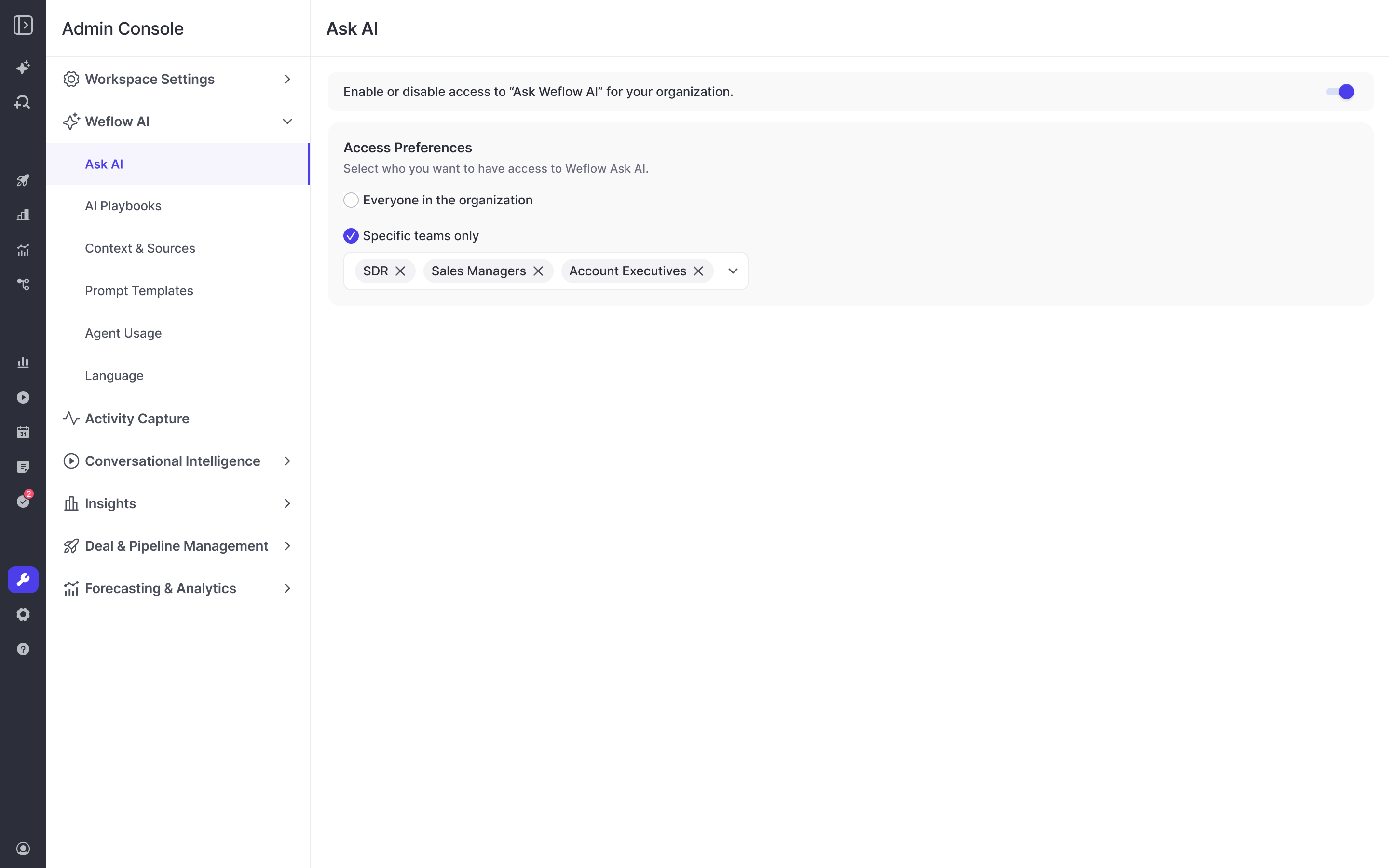Collapse Weflow AI section chevron
This screenshot has height=868, width=1389.
287,122
